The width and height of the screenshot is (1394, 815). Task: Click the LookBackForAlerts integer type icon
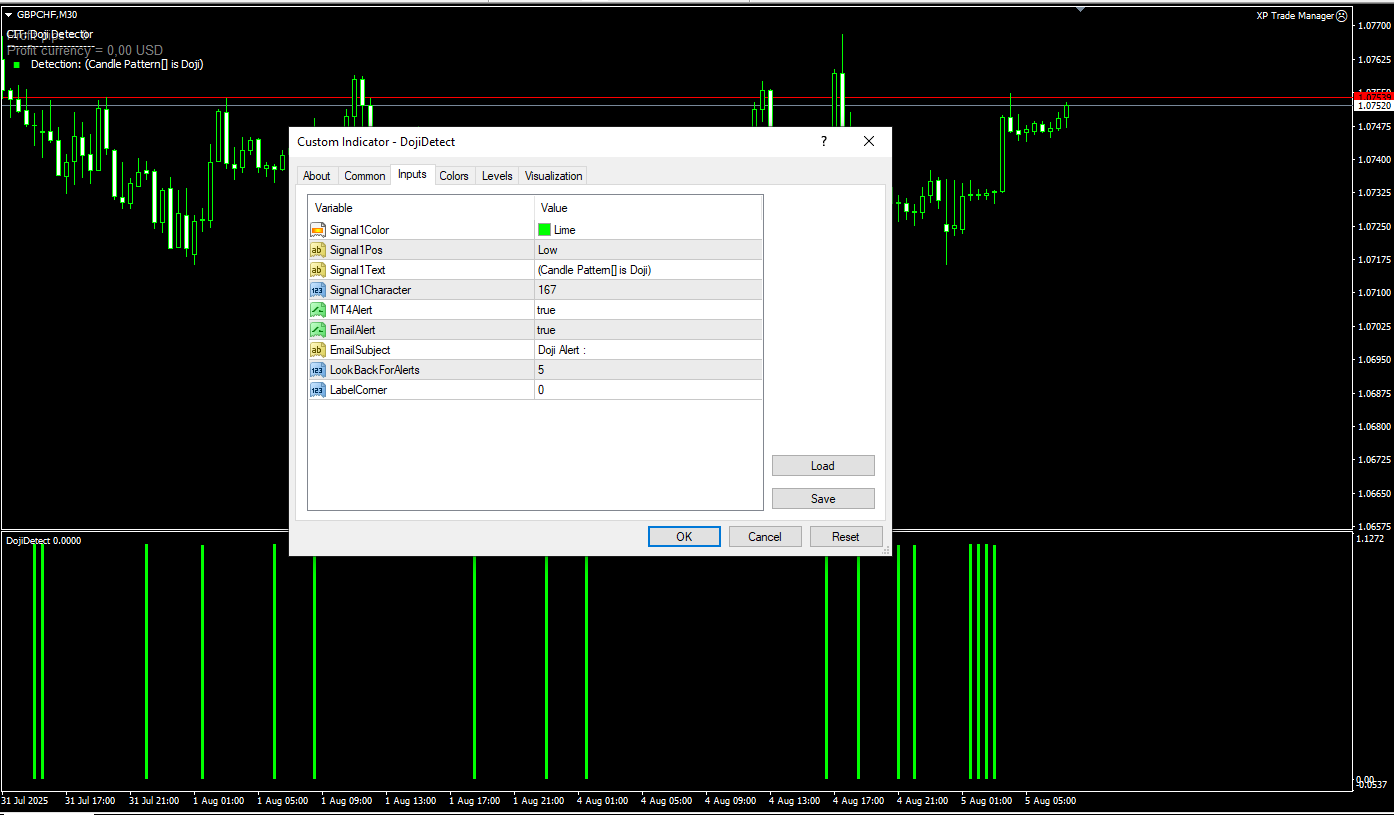pos(317,370)
